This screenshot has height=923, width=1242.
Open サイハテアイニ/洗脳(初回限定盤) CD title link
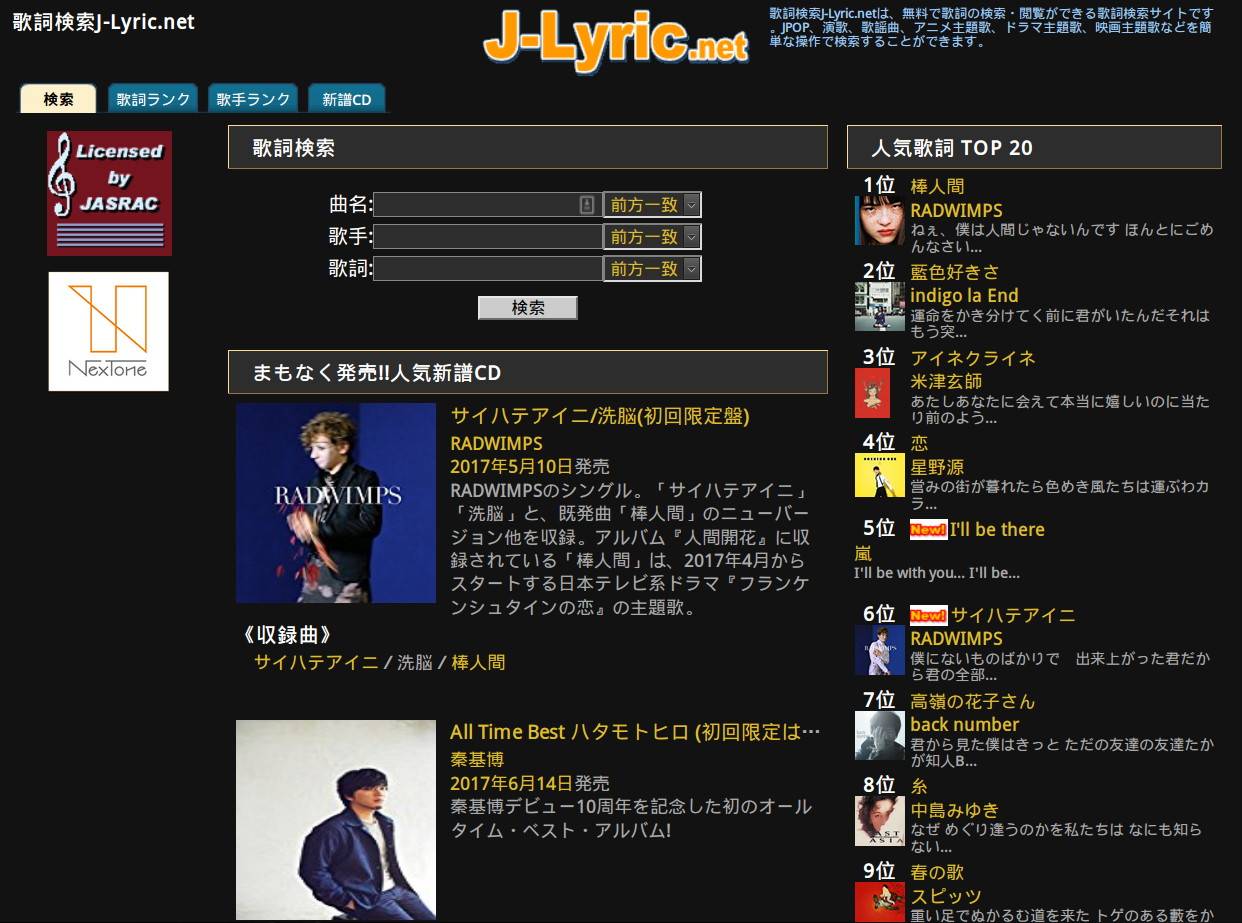[600, 416]
